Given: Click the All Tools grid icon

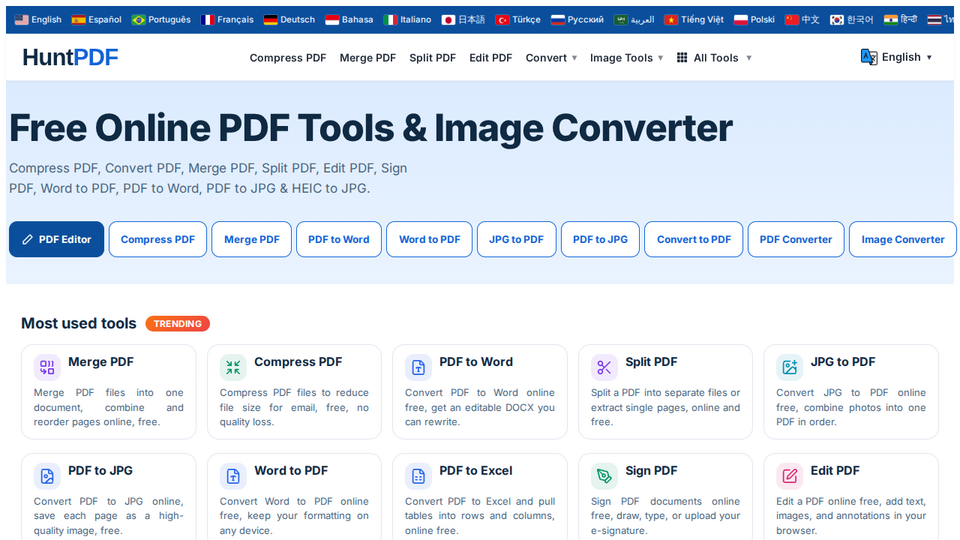Looking at the screenshot, I should 682,58.
